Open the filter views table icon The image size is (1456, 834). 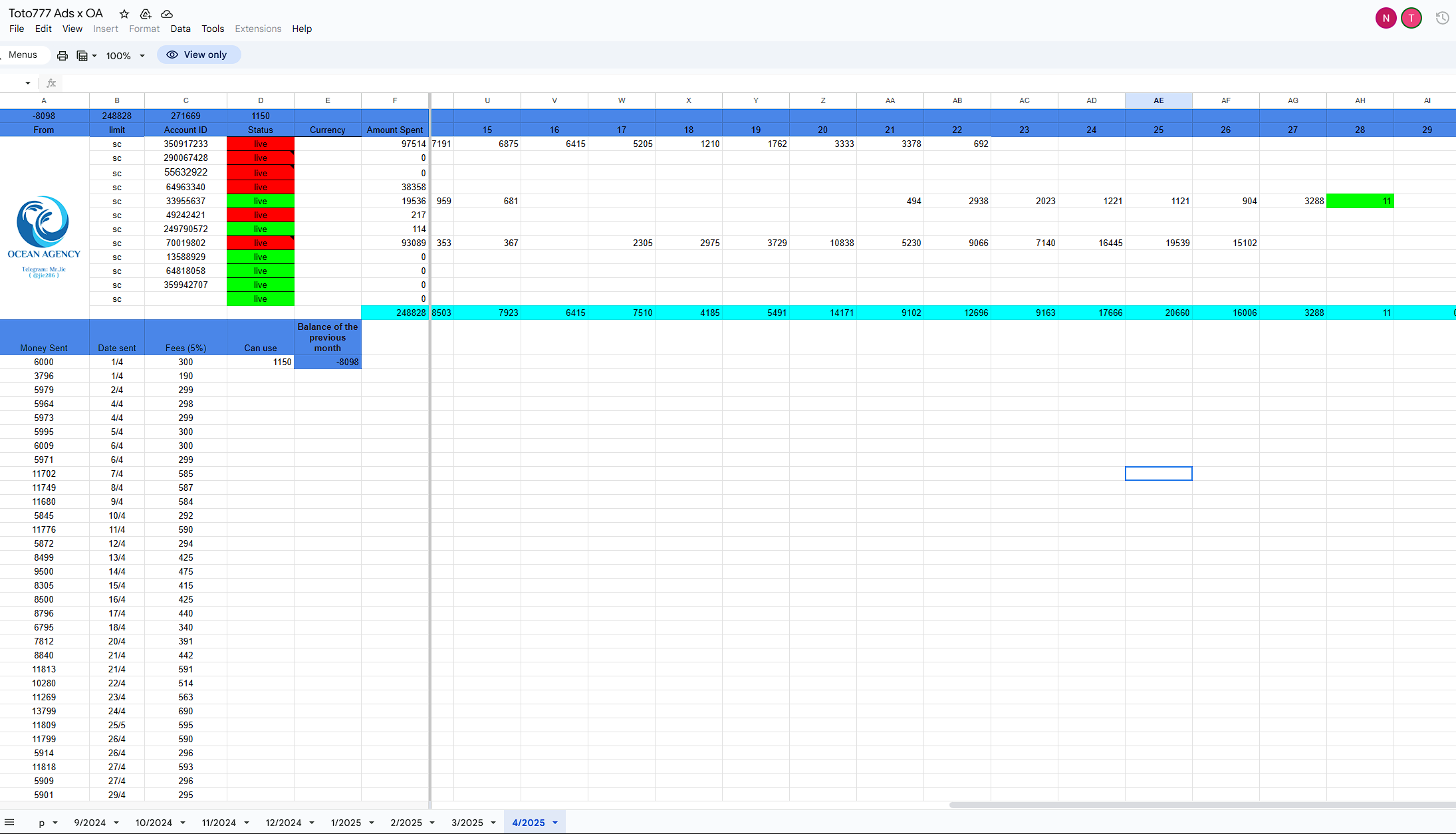[82, 56]
